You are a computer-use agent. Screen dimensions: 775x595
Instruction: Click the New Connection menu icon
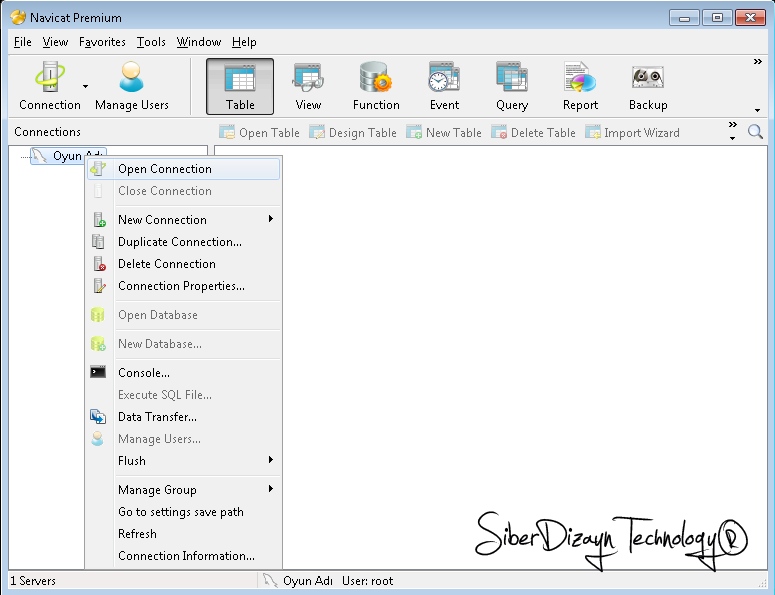(x=99, y=220)
